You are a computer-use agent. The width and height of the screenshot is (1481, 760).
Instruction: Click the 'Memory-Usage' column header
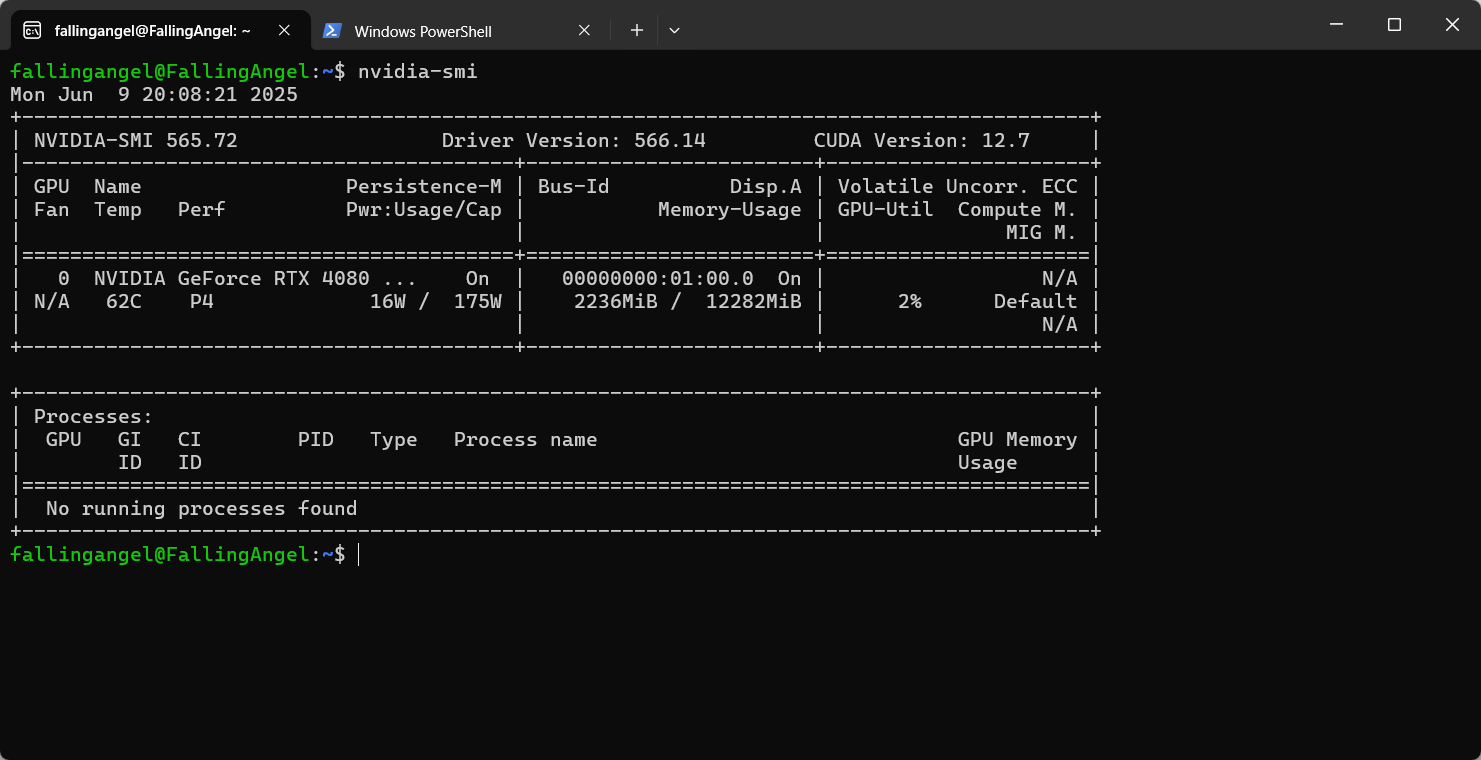click(730, 210)
